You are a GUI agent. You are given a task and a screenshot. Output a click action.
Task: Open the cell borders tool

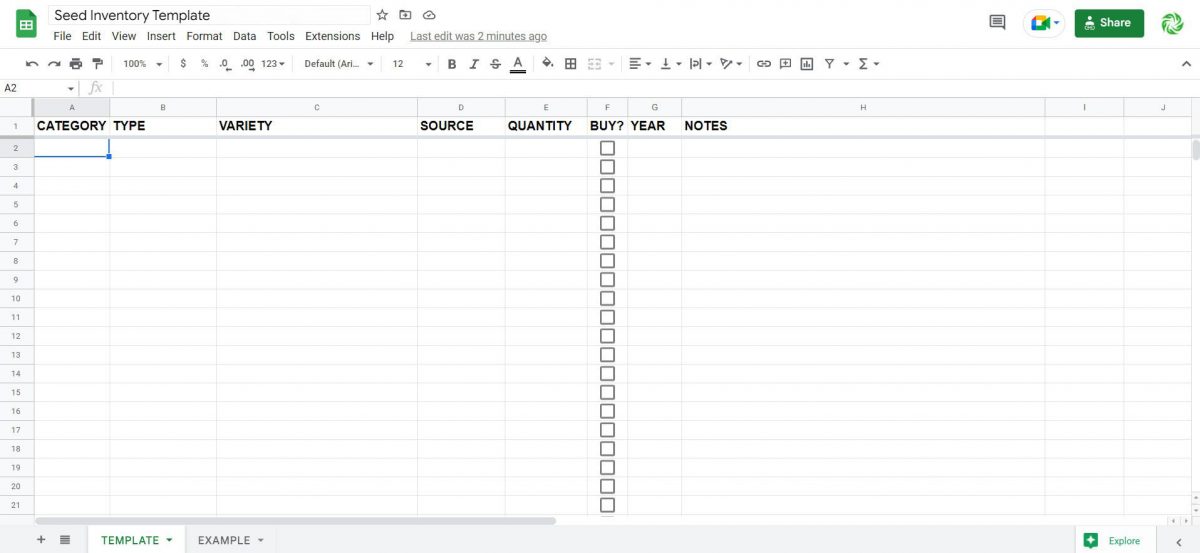[x=571, y=64]
